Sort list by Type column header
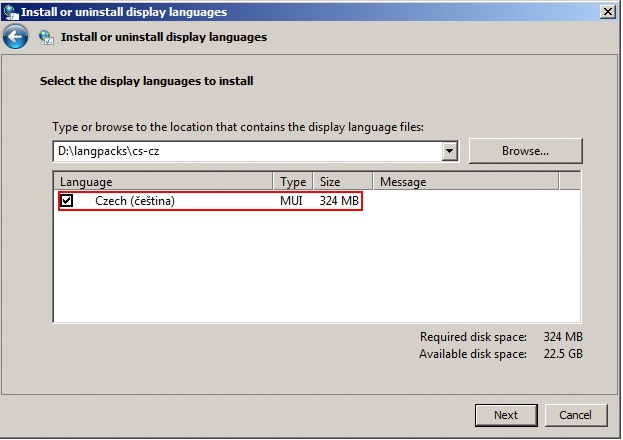Viewport: 623px width, 440px height. click(293, 182)
